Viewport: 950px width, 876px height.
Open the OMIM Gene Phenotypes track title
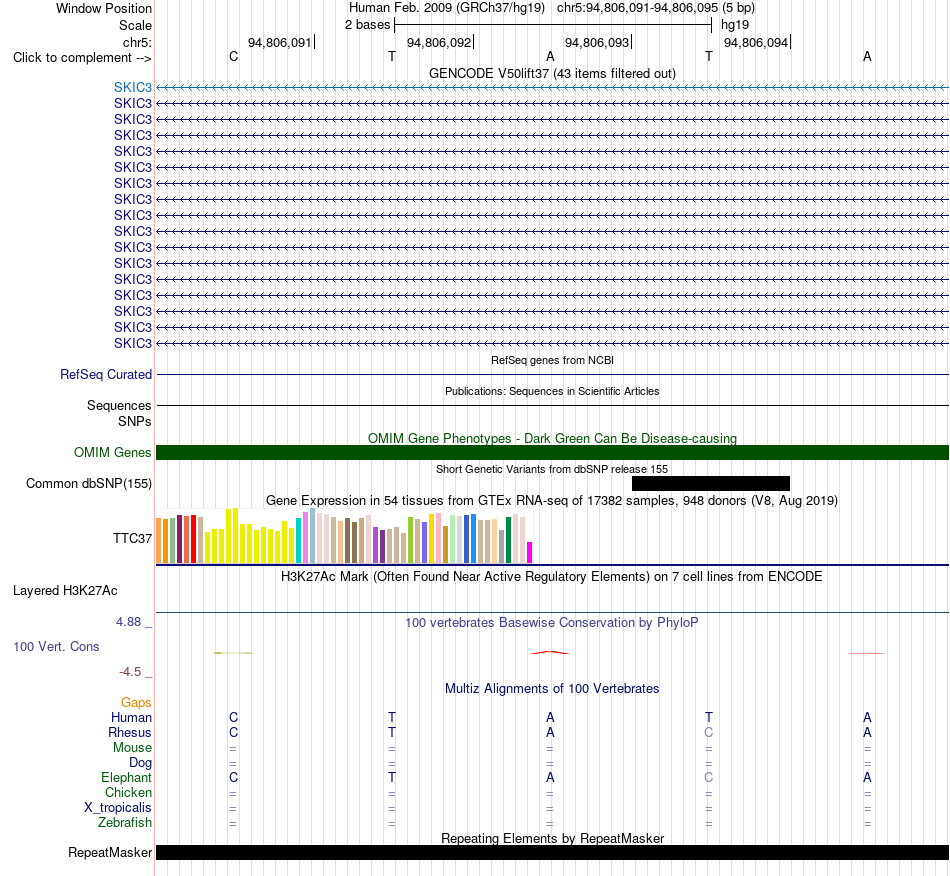pyautogui.click(x=552, y=438)
